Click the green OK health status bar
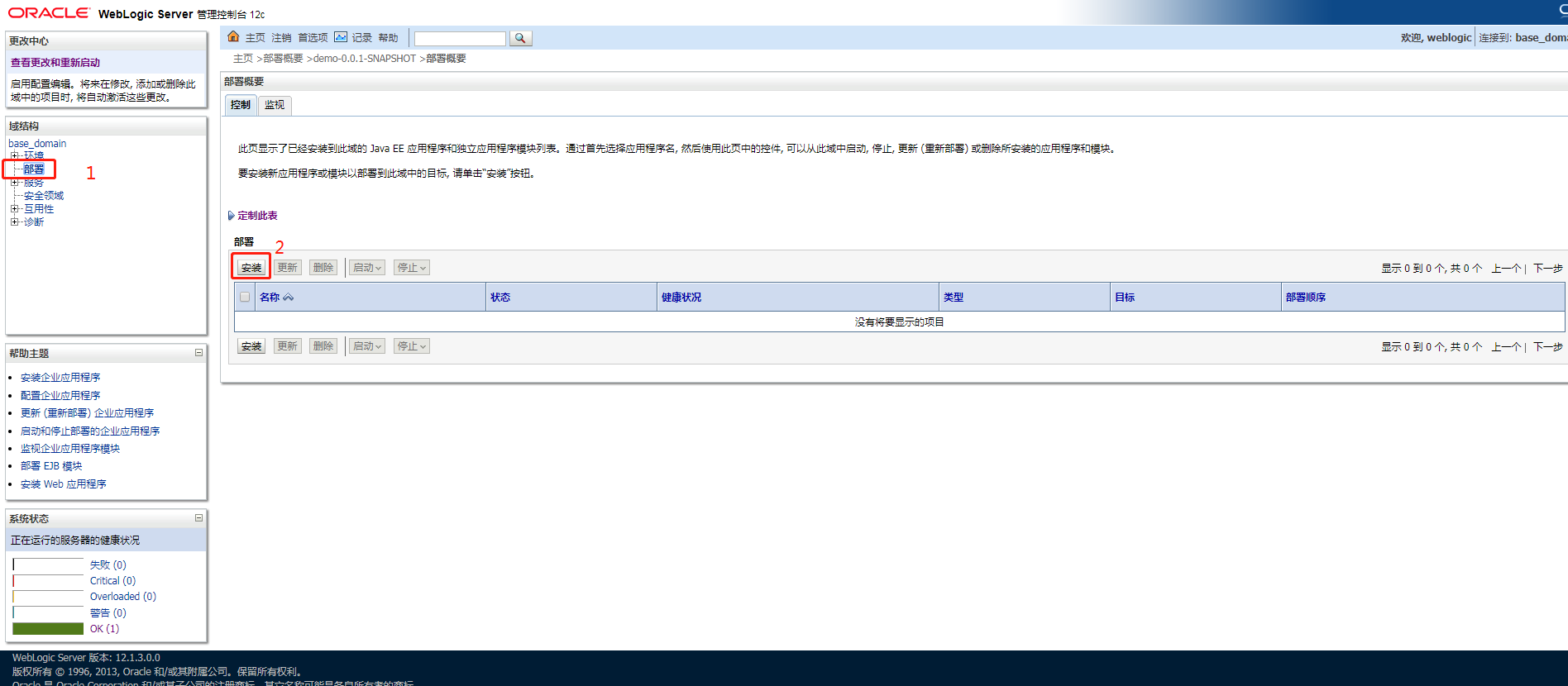Screen dimensions: 1568x686 [x=48, y=629]
